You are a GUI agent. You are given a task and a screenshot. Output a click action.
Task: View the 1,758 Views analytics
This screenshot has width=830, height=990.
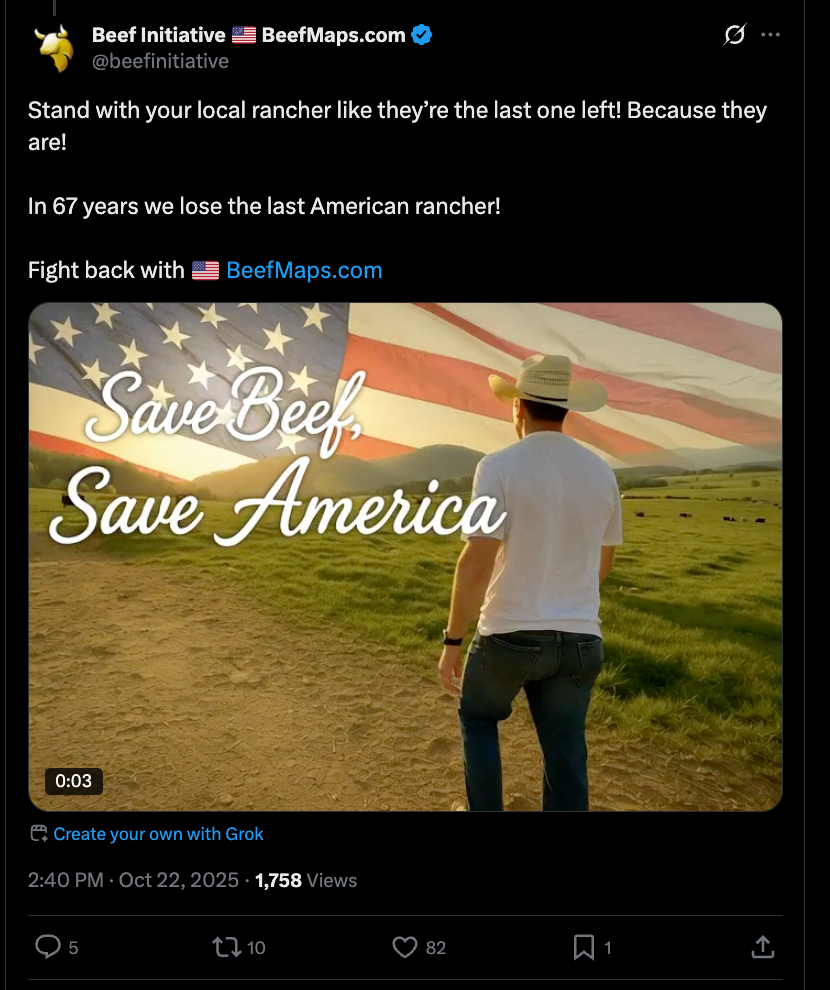[x=306, y=880]
